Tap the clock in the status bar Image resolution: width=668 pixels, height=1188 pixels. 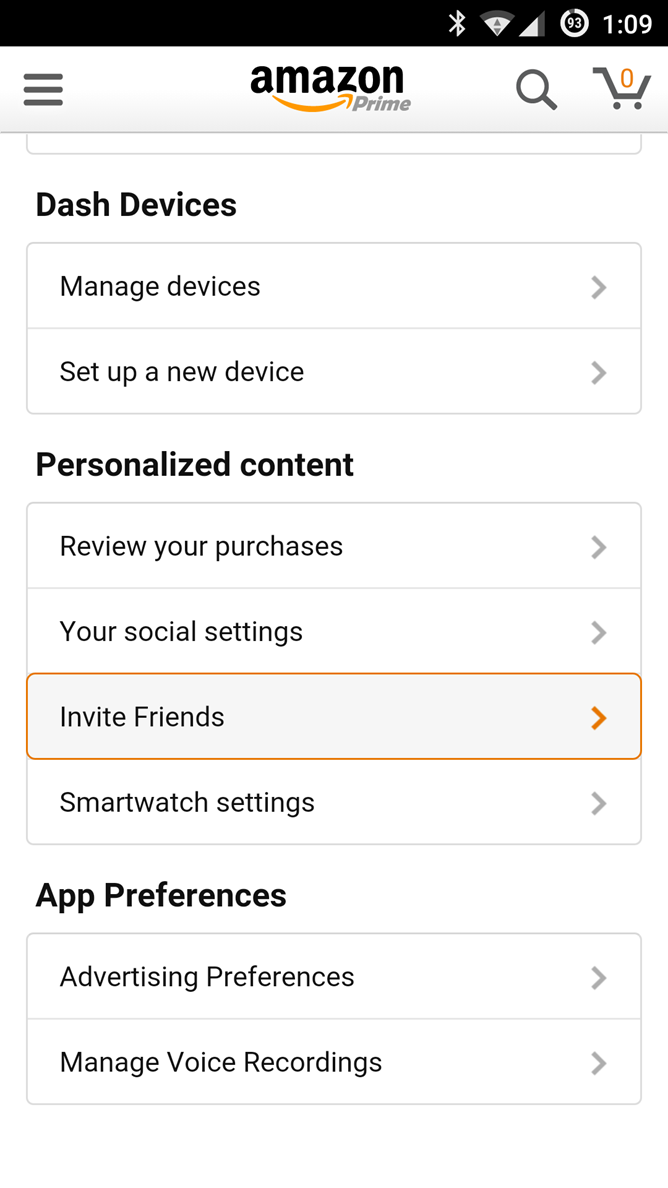(x=628, y=23)
